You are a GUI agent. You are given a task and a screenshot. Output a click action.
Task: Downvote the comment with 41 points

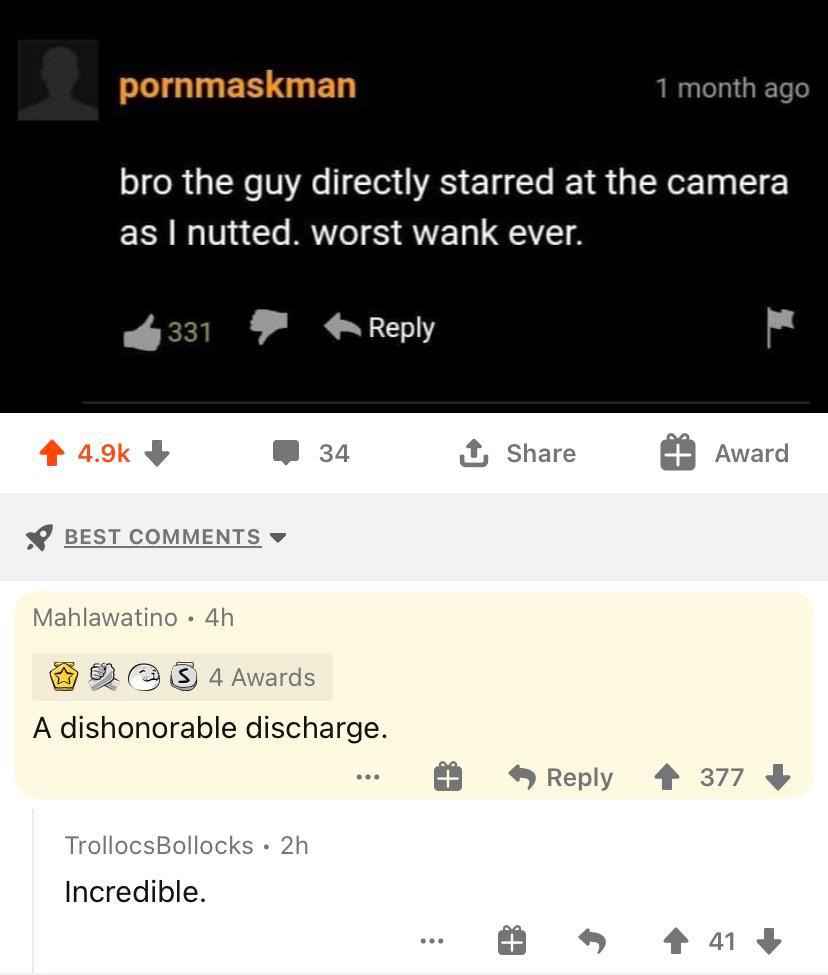(769, 941)
